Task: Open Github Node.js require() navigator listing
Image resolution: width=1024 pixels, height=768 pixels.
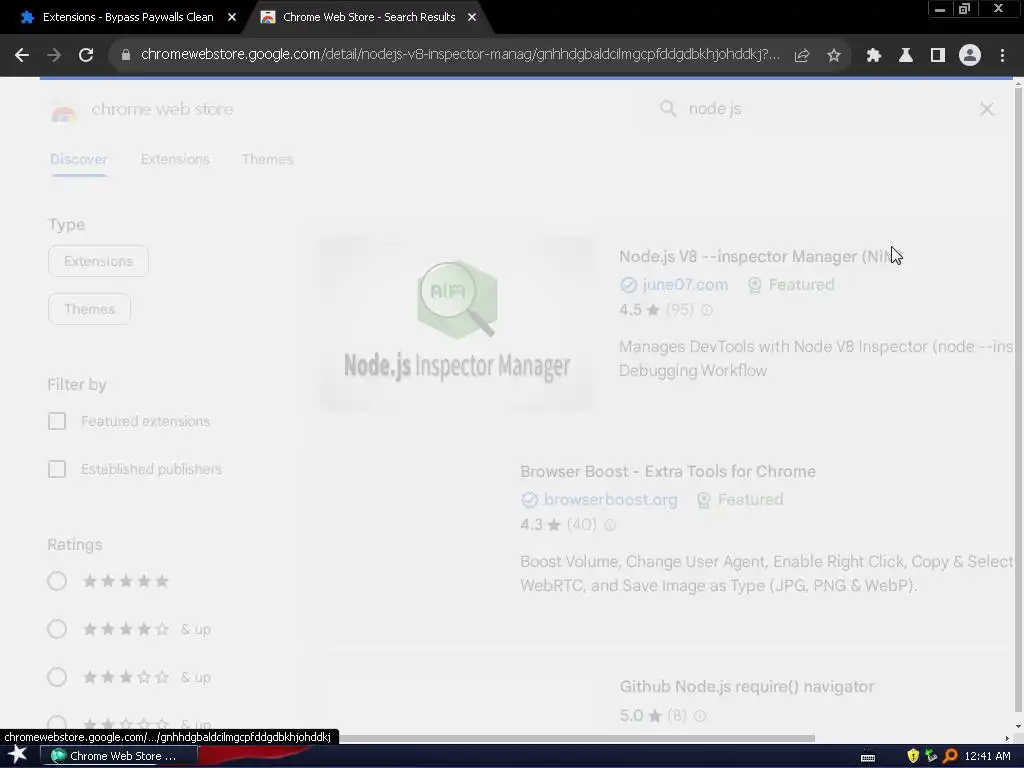Action: [x=747, y=687]
